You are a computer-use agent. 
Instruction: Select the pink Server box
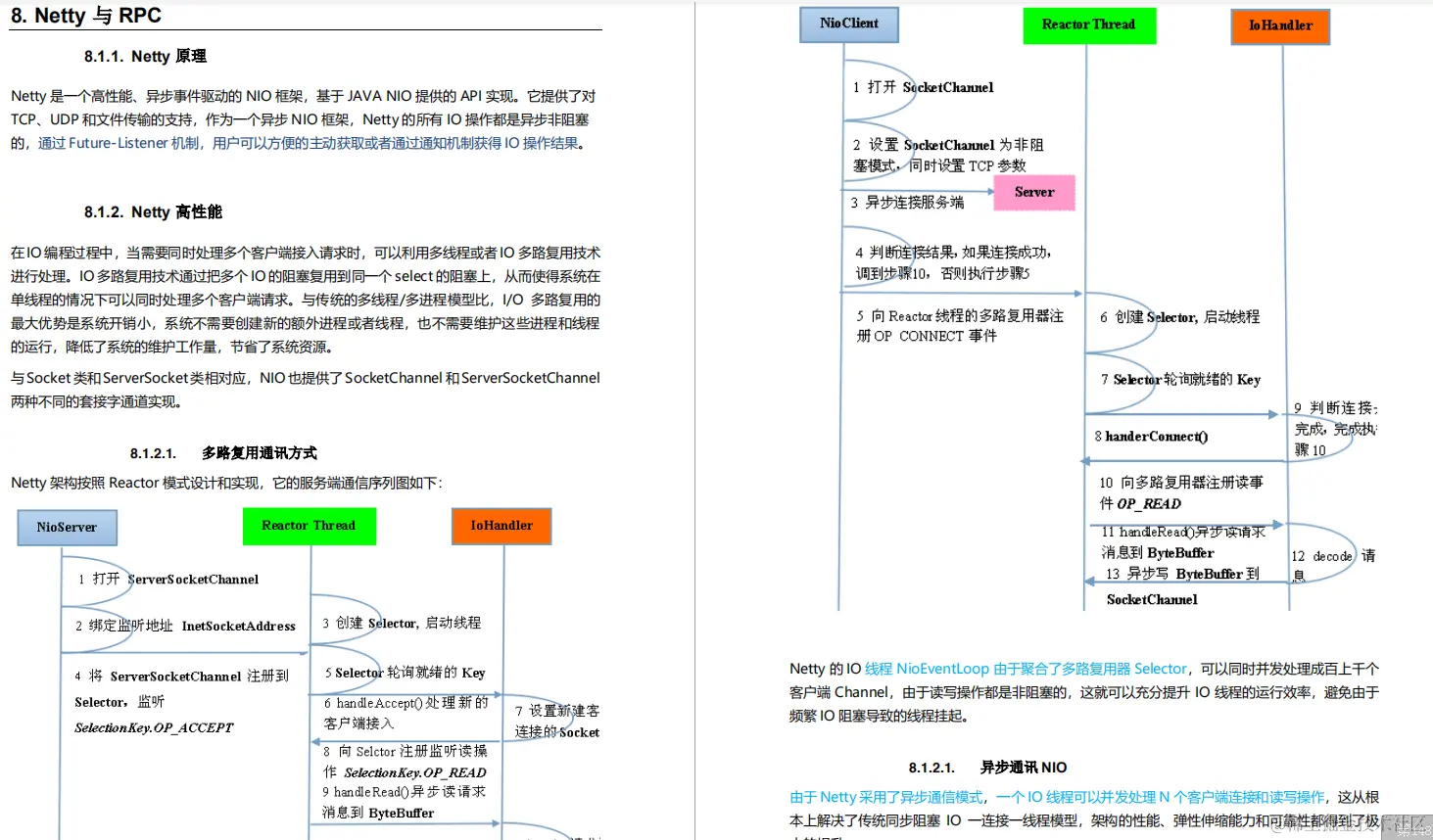coord(1033,193)
